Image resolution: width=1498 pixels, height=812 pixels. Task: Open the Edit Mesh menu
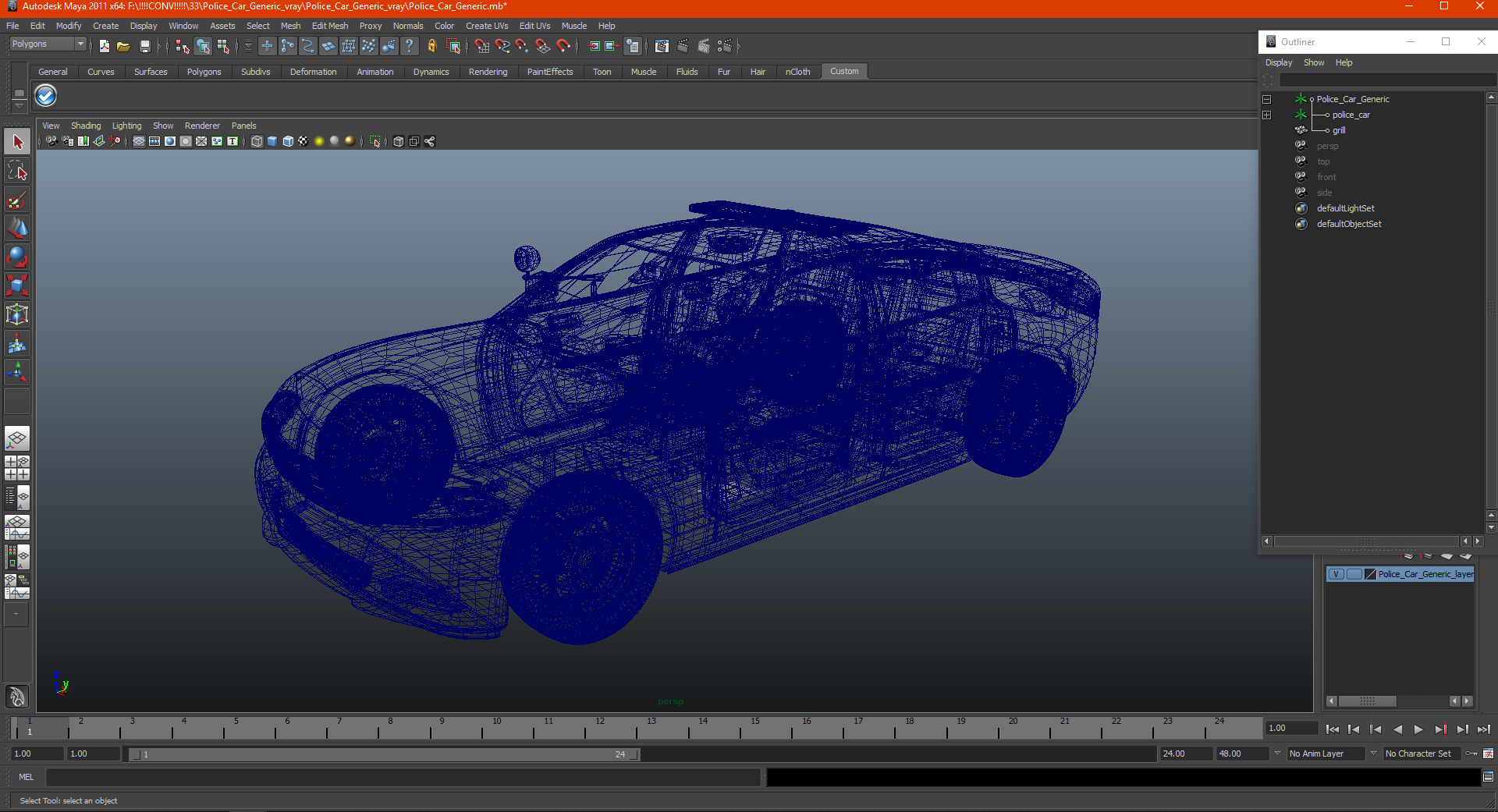point(329,26)
